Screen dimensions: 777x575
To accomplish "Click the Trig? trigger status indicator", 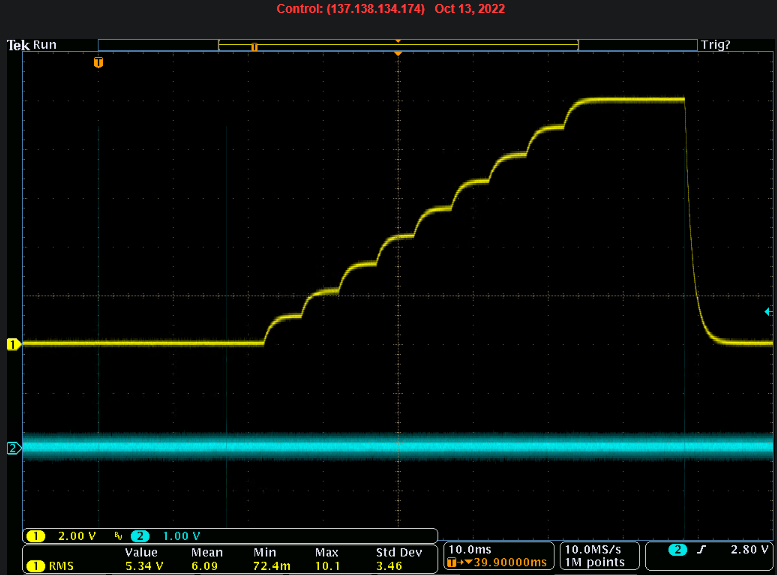I will (715, 45).
